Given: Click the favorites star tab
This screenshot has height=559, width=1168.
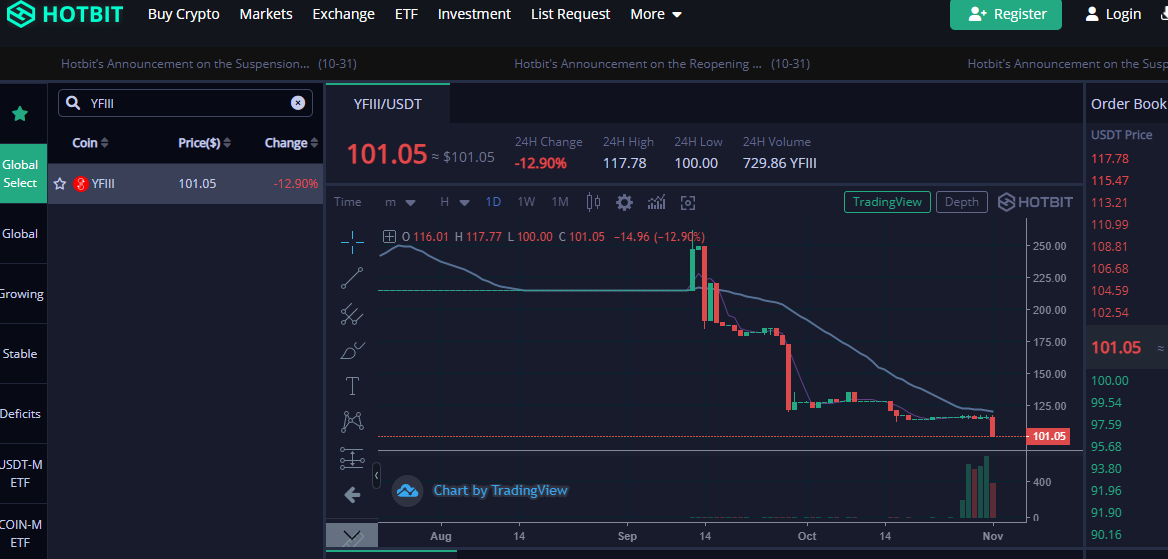Looking at the screenshot, I should [20, 113].
